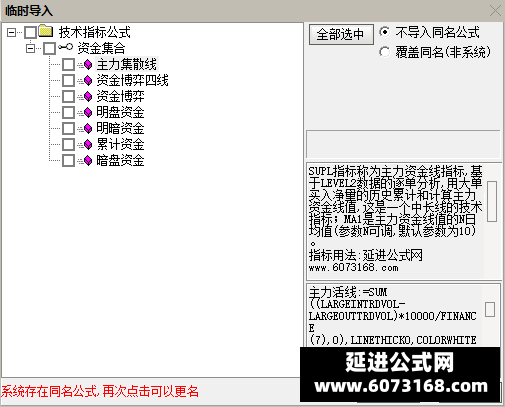505x407 pixels.
Task: Click the key icon next to 资金集合
Action: 65,47
